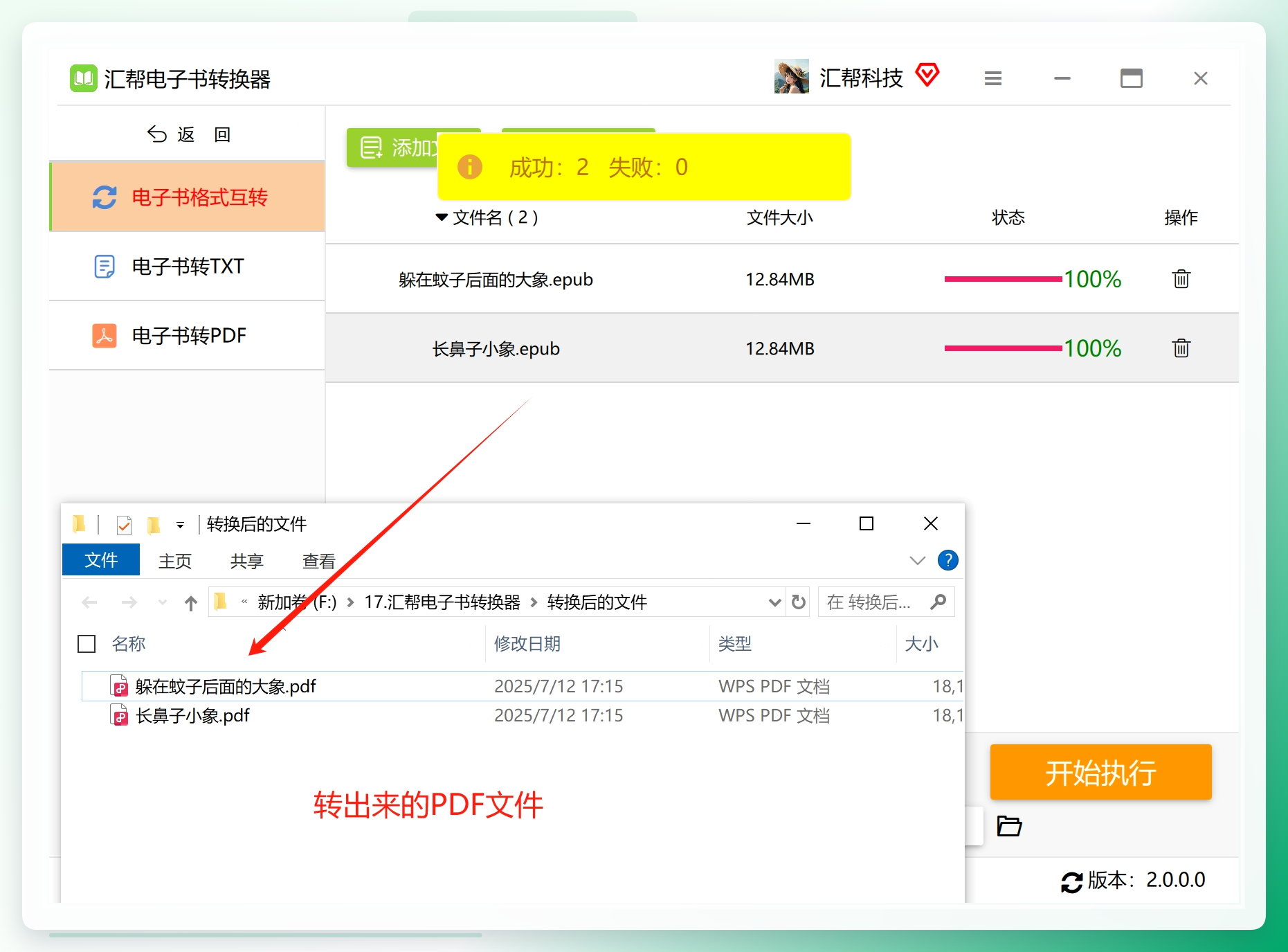Click the blue refresh icon beside 电子书格式互转
The image size is (1288, 952).
[x=105, y=197]
